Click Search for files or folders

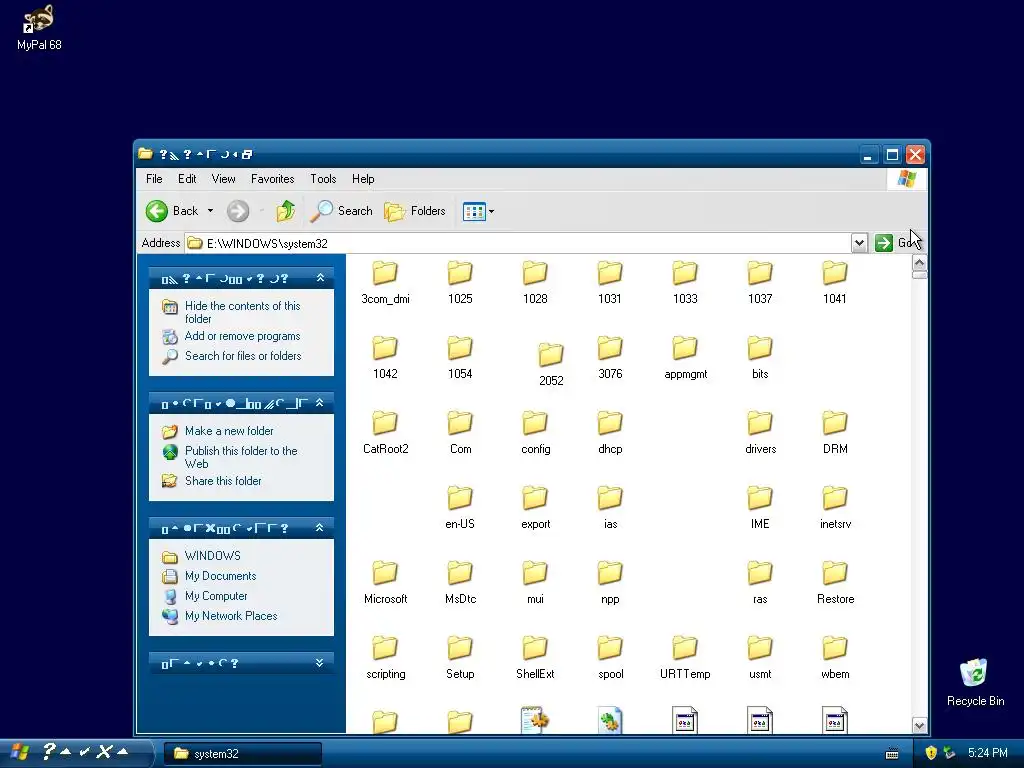click(x=243, y=356)
